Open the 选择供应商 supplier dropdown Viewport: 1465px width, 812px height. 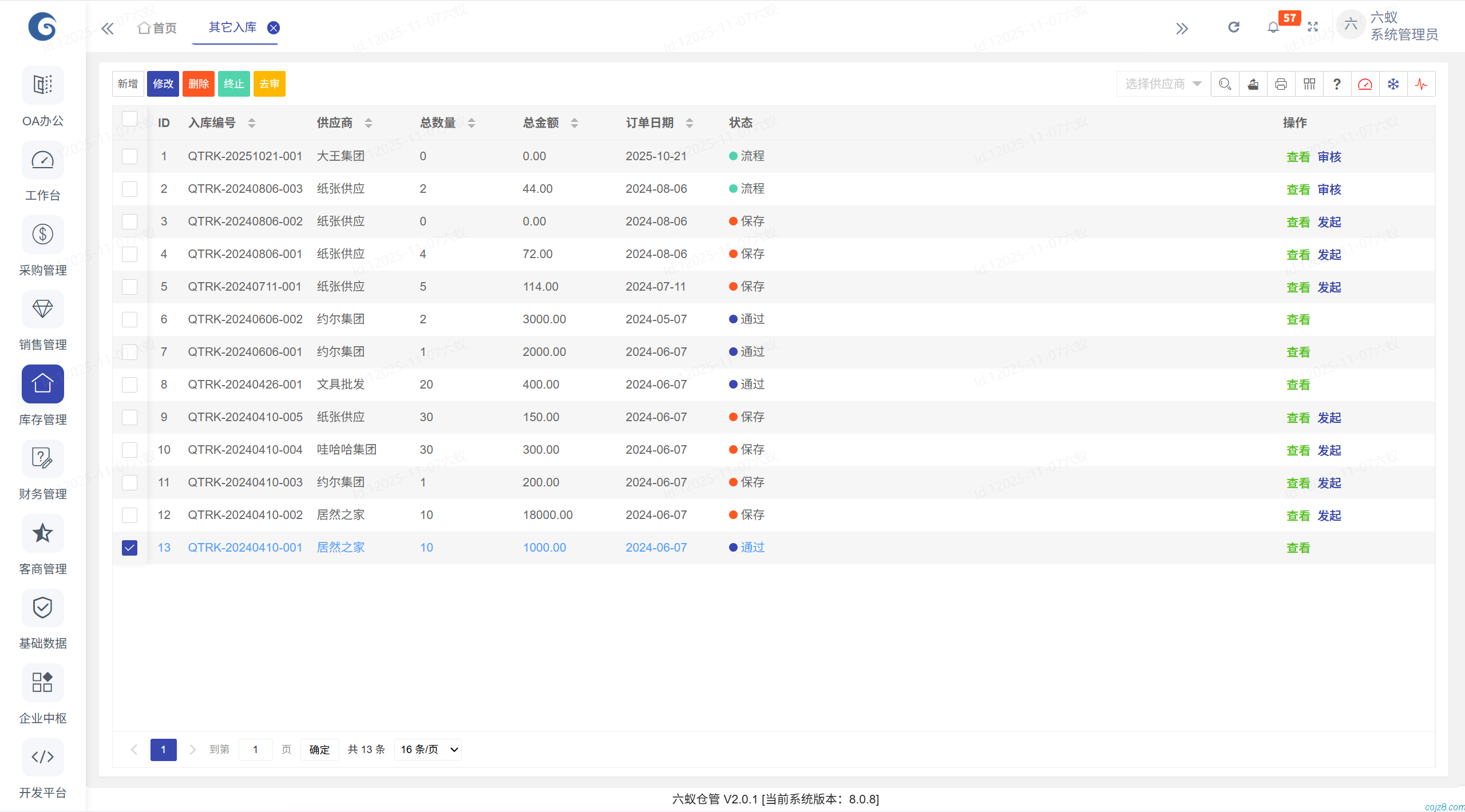(1162, 84)
